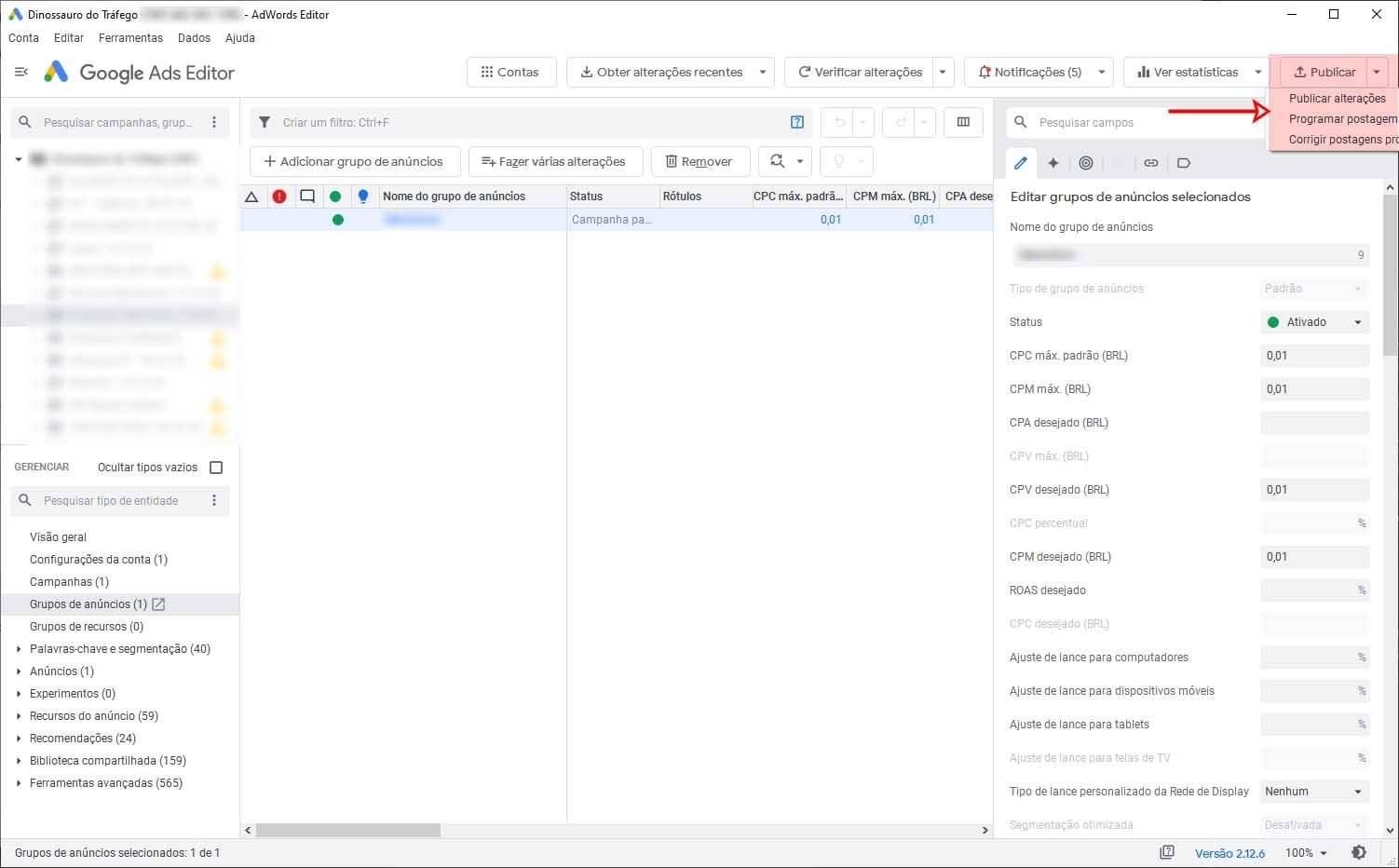Viewport: 1399px width, 868px height.
Task: Sort by the warning triangle column
Action: coord(251,197)
